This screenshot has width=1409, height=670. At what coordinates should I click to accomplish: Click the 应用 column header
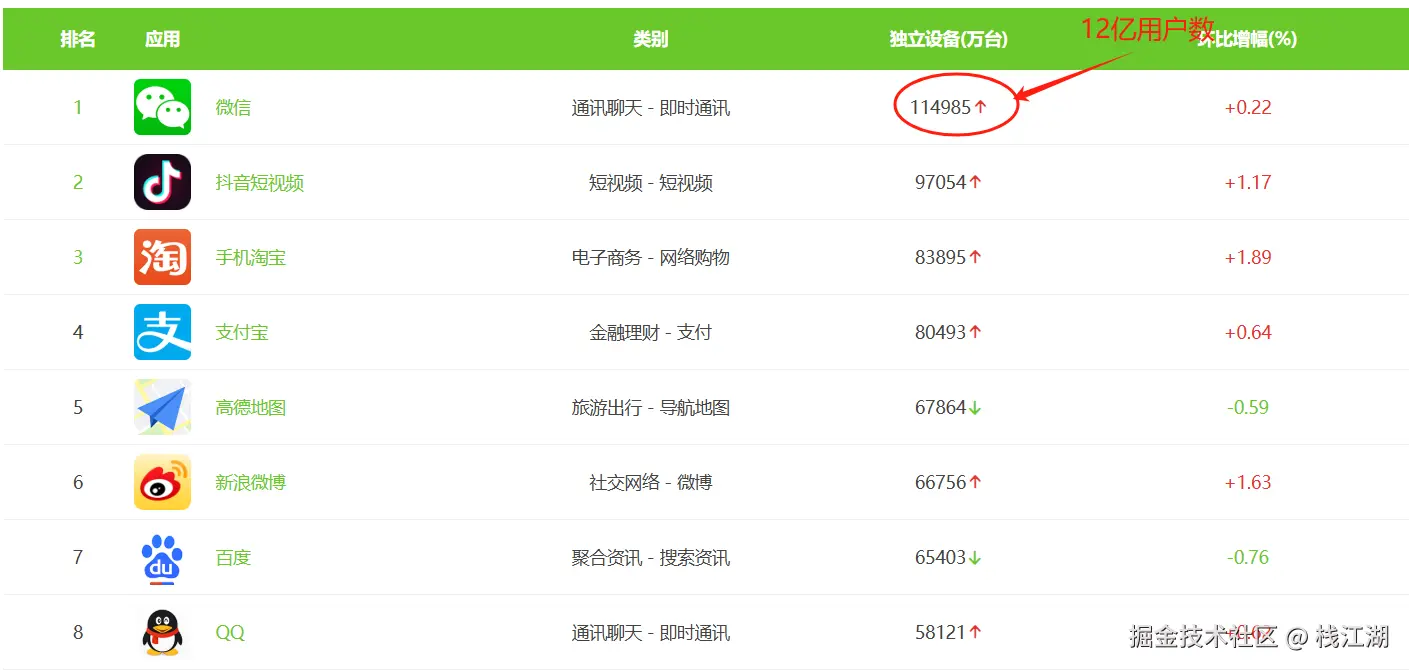(162, 39)
